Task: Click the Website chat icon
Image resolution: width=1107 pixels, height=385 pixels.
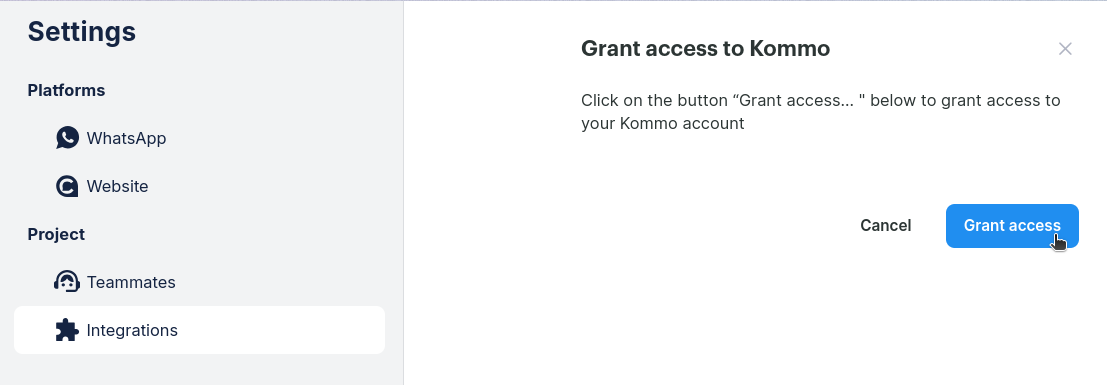Action: 67,186
